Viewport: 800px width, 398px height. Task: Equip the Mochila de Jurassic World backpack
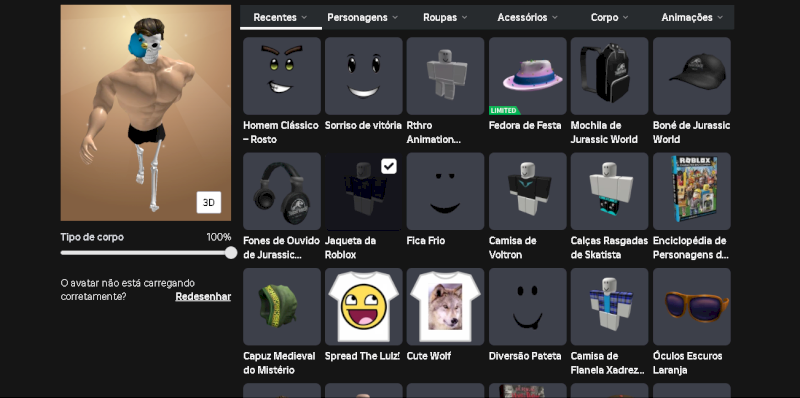click(x=609, y=76)
